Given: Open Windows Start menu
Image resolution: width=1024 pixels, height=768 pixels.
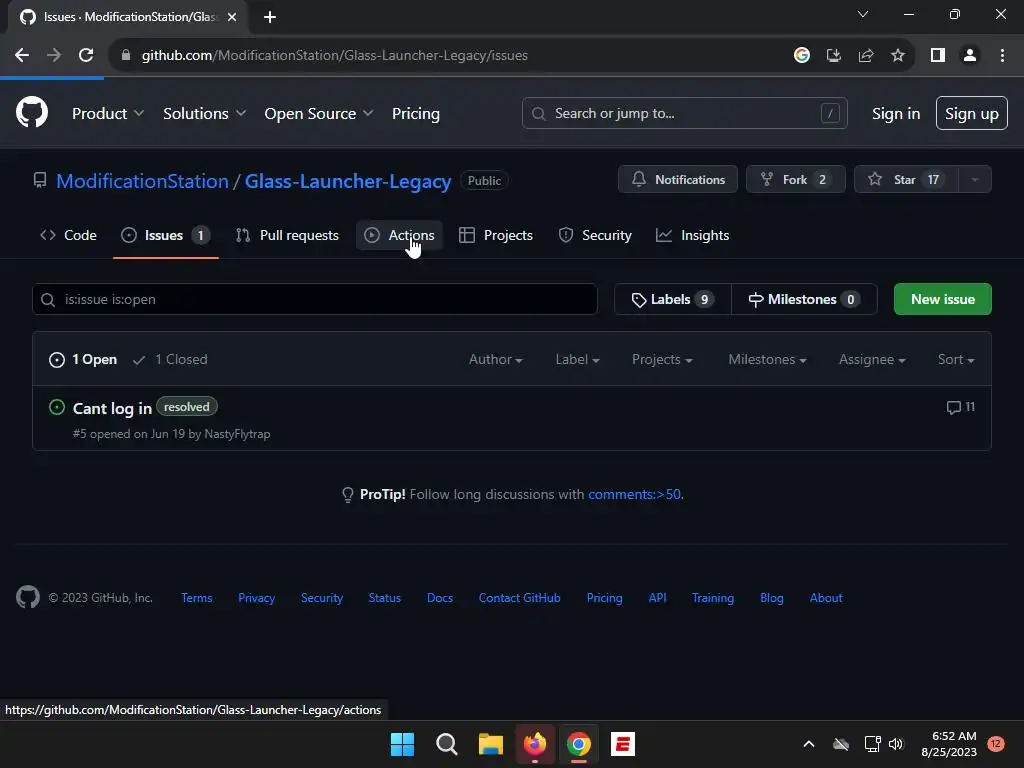Looking at the screenshot, I should 402,744.
